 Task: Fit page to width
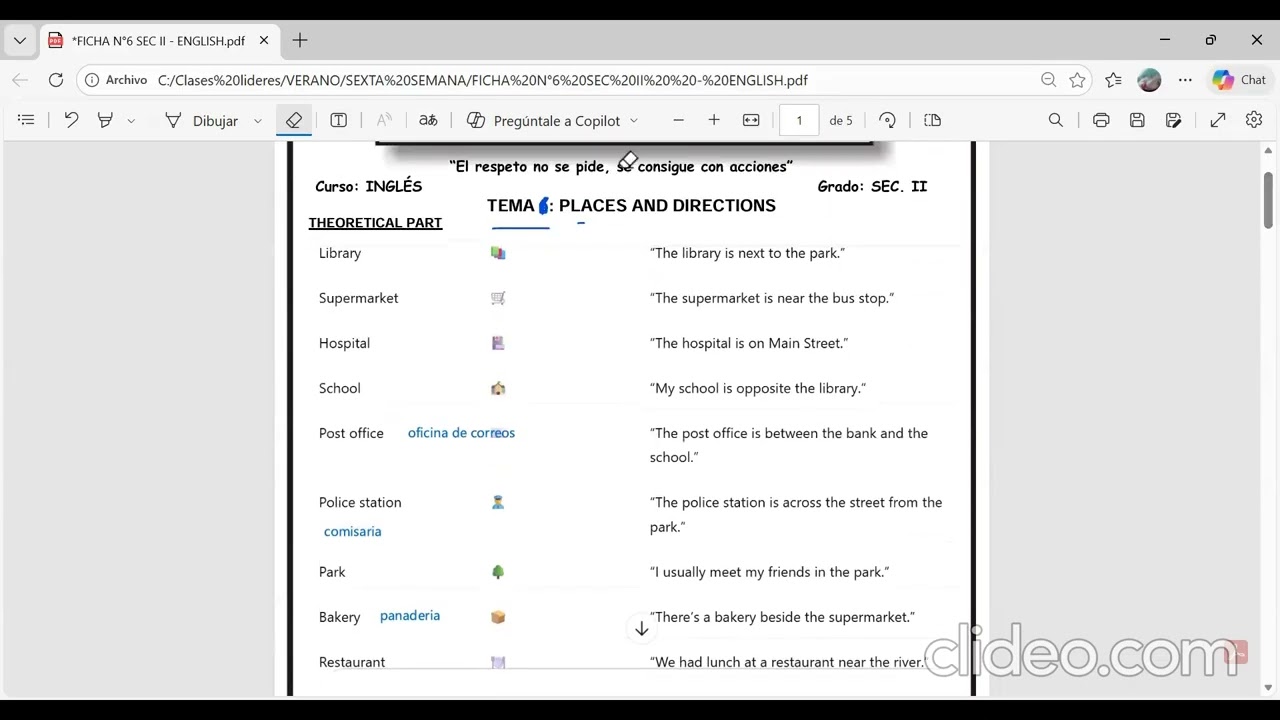(x=751, y=120)
